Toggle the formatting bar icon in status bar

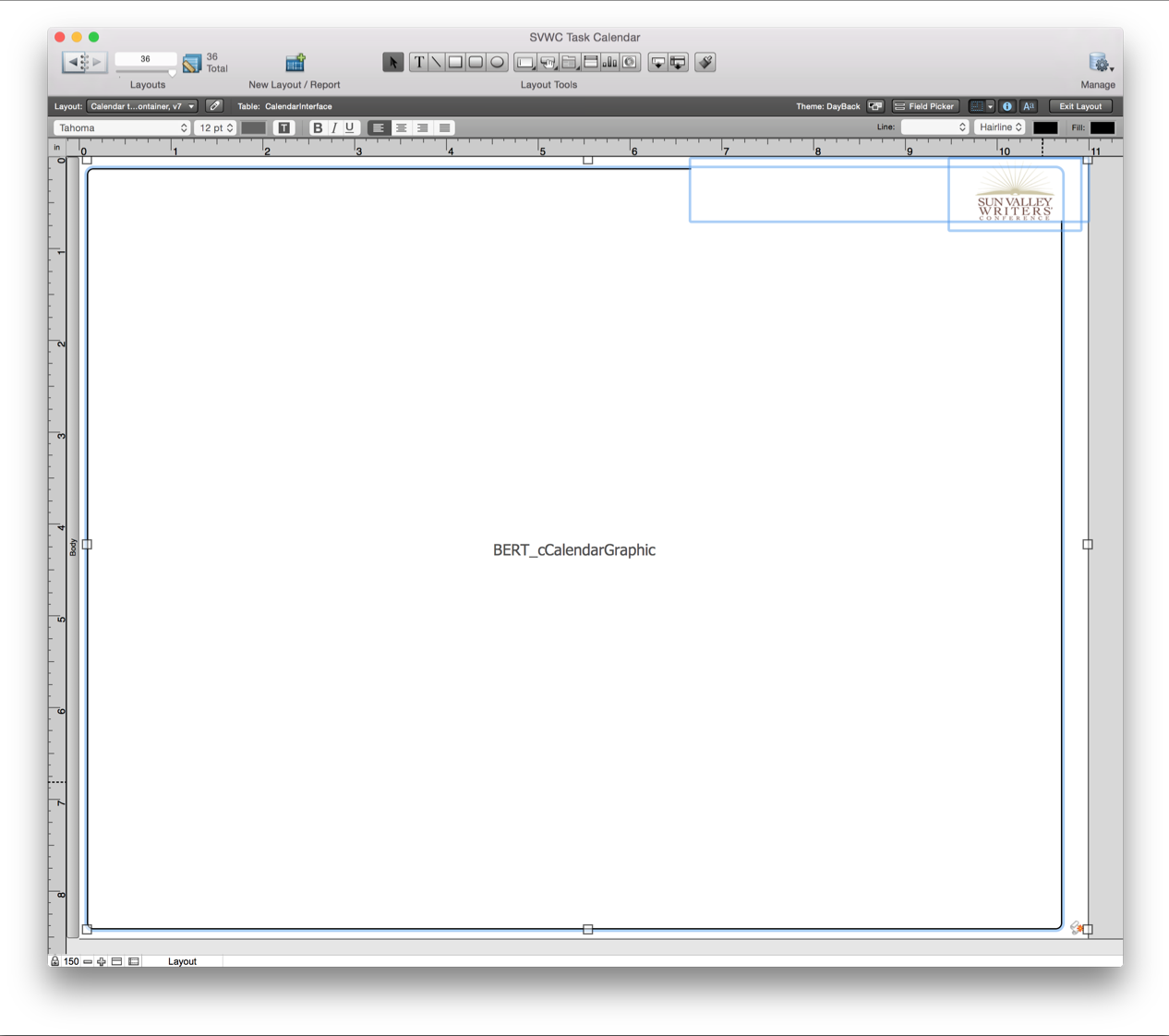point(134,961)
